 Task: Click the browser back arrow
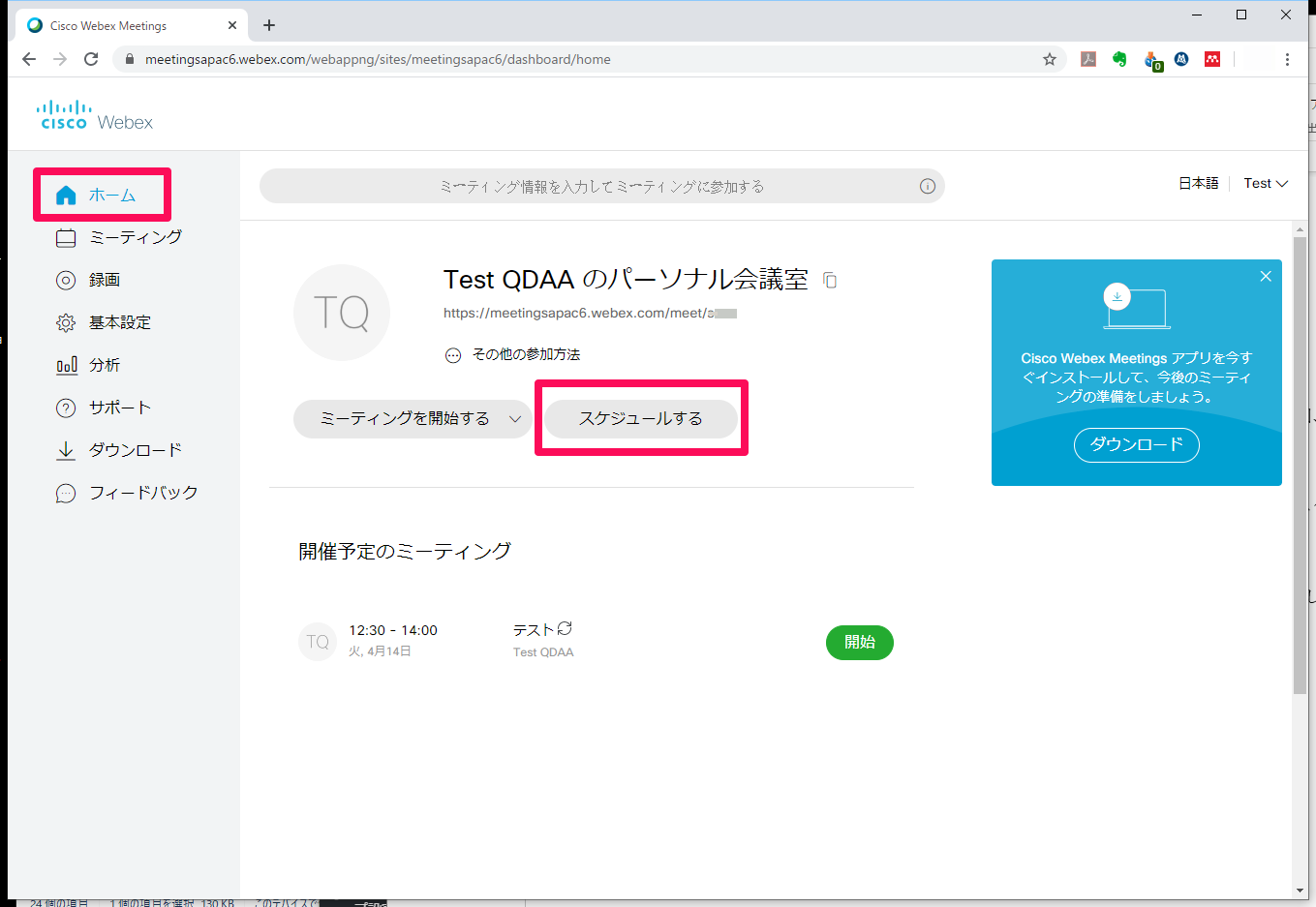[29, 59]
